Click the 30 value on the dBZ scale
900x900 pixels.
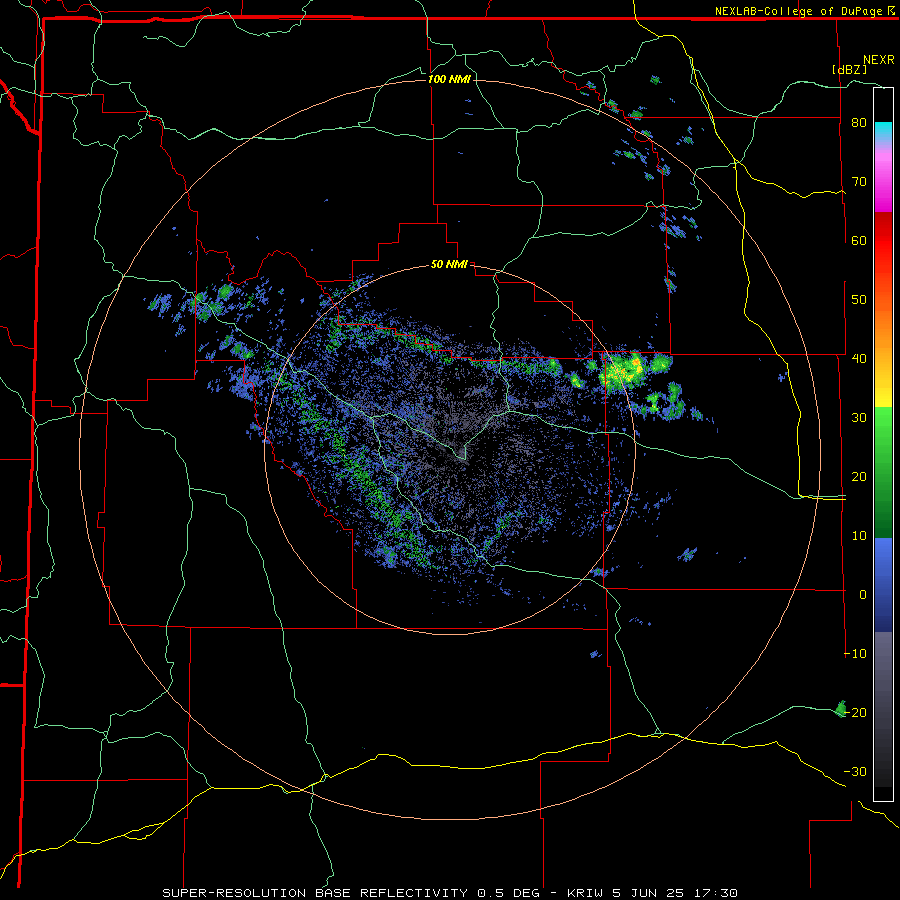click(x=859, y=418)
